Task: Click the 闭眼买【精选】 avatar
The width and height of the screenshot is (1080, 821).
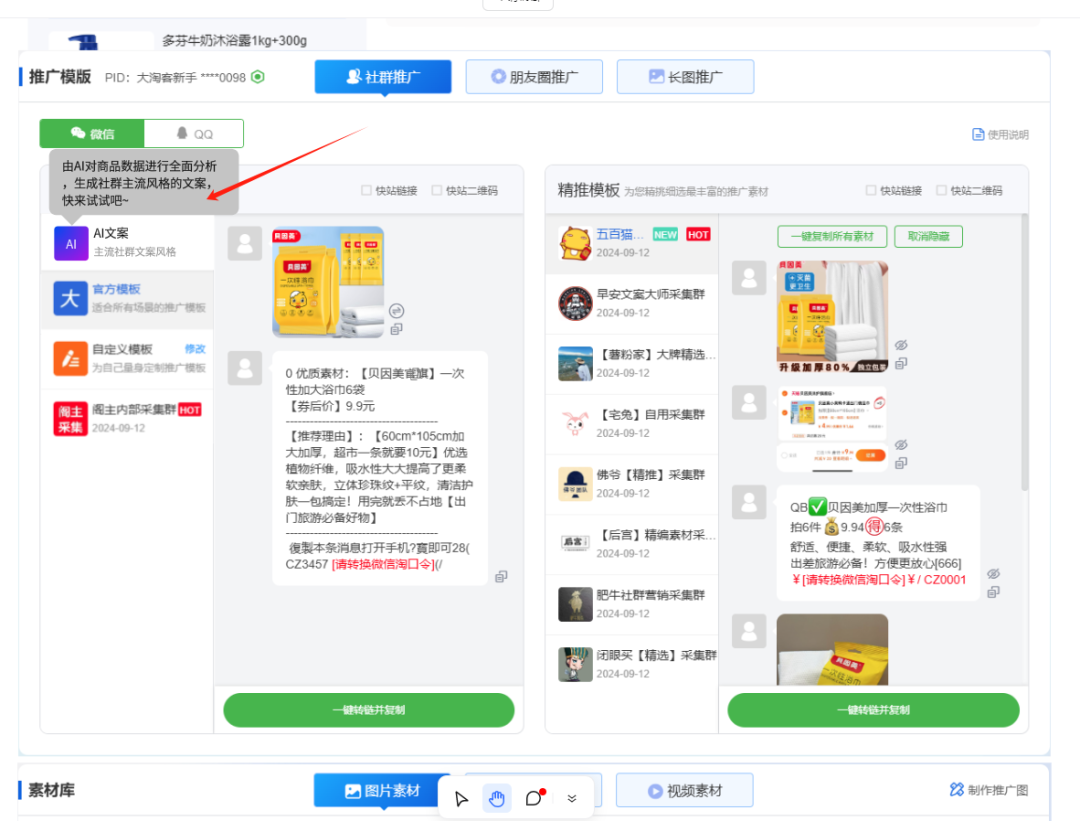Action: (575, 664)
